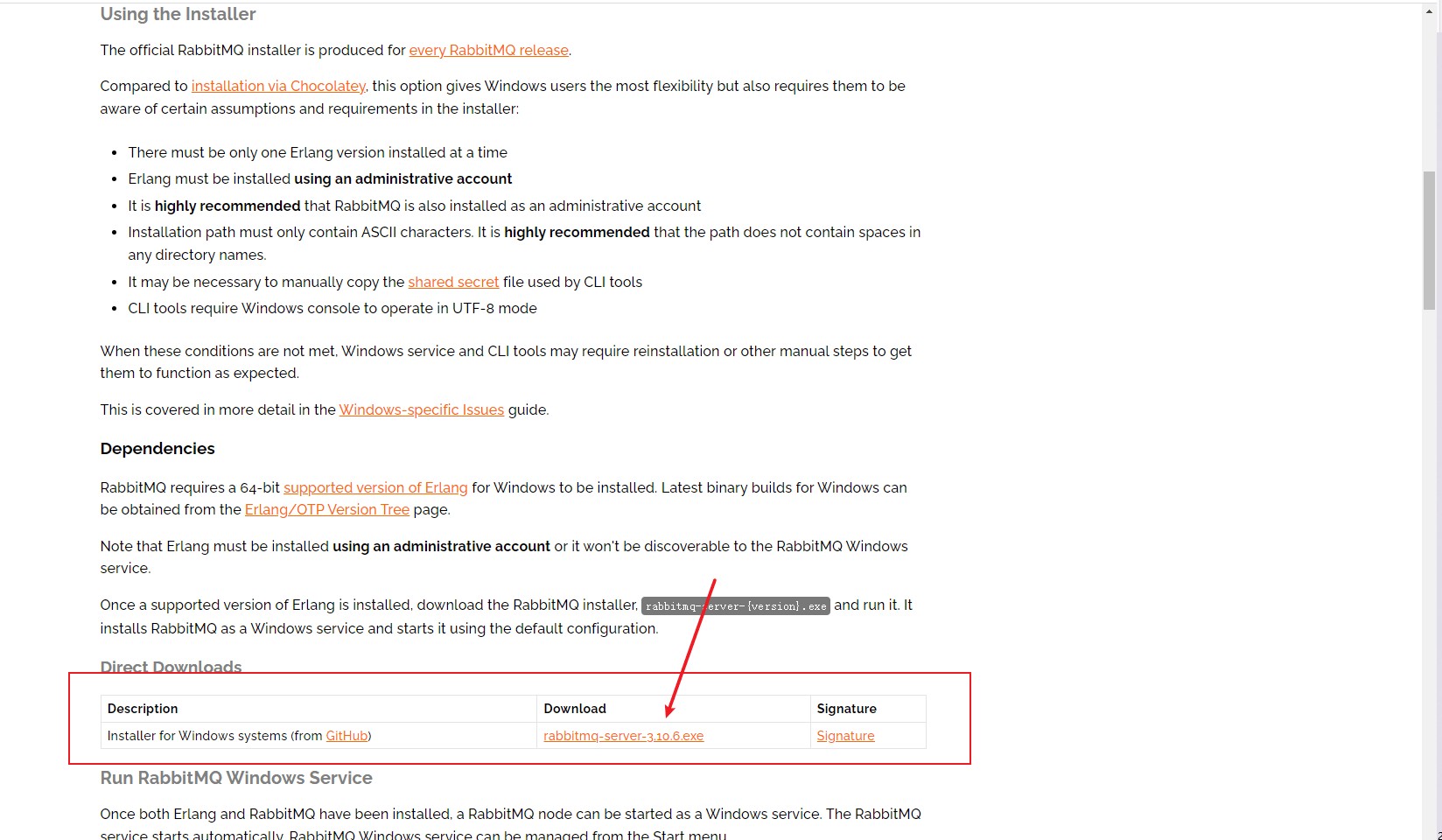Download rabbitmq-server-3.10.6.exe installer
Screen dimensions: 1442x840
pos(623,737)
